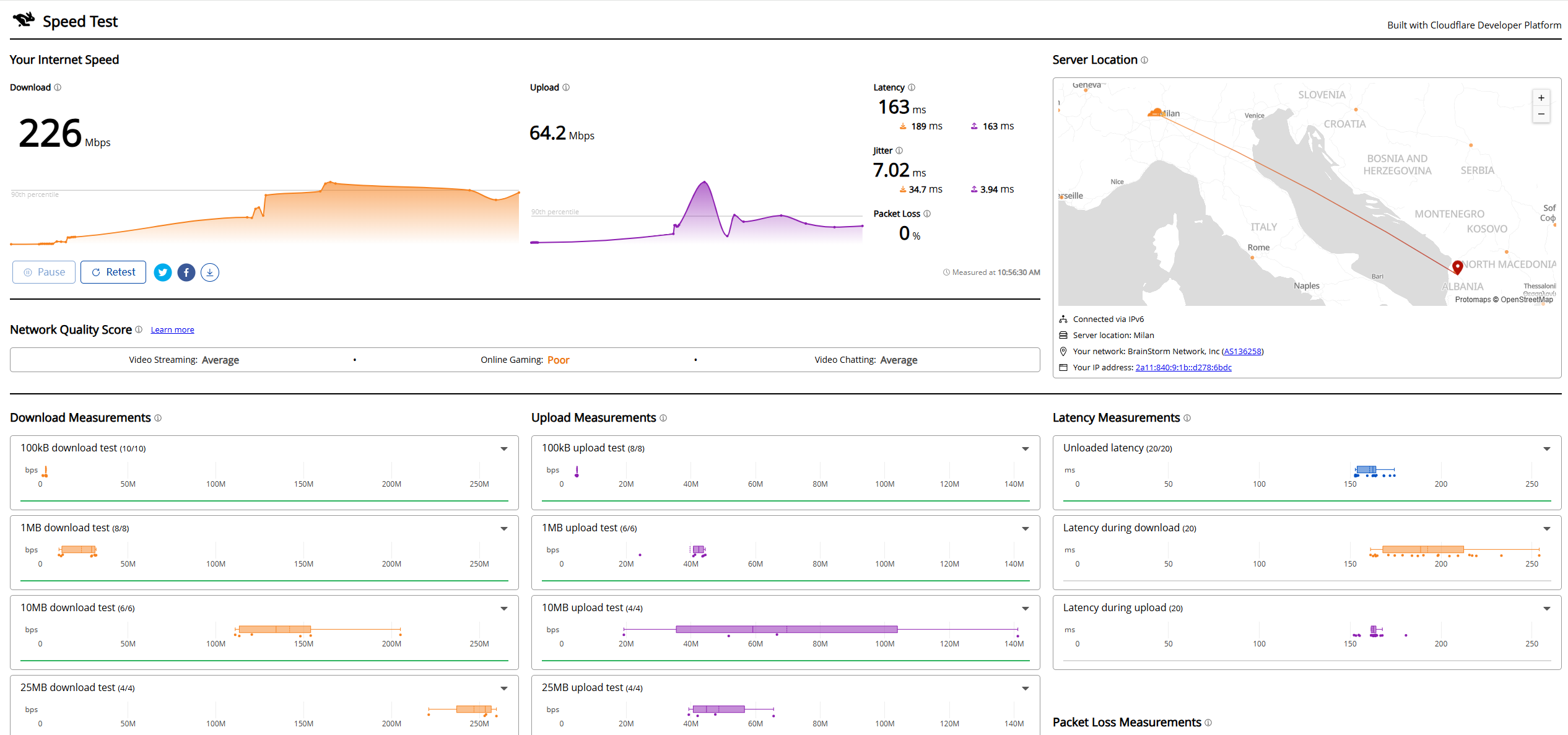Click the Jitter info icon

pos(899,150)
